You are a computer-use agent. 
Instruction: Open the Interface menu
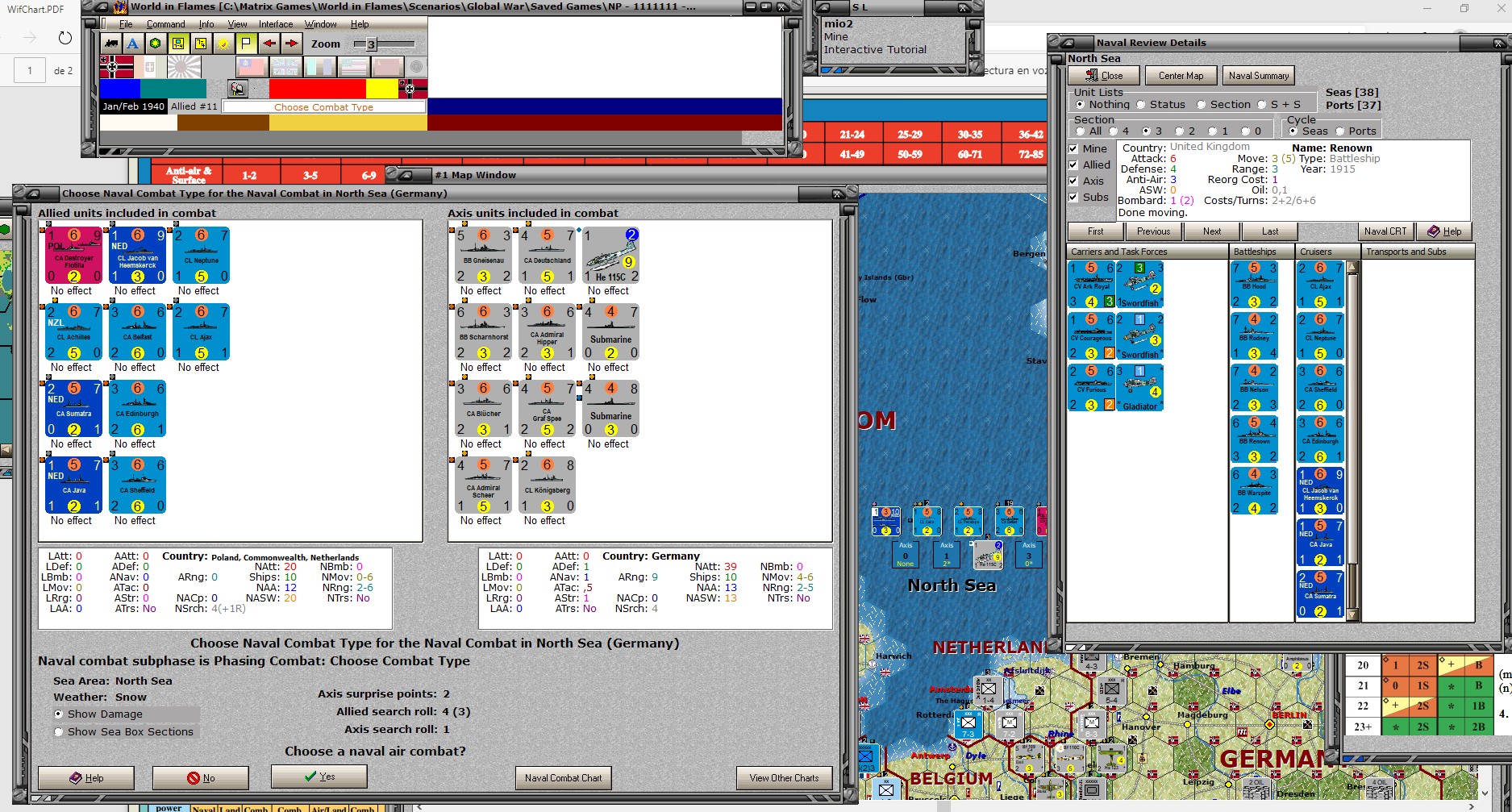point(276,24)
